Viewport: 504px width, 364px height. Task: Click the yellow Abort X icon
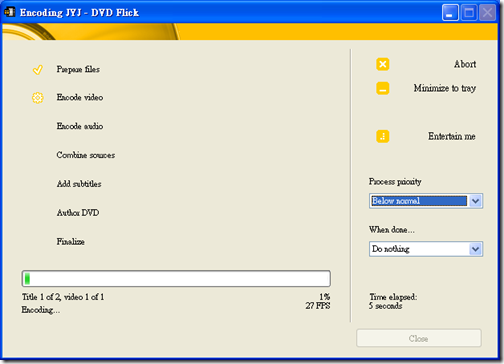point(383,64)
